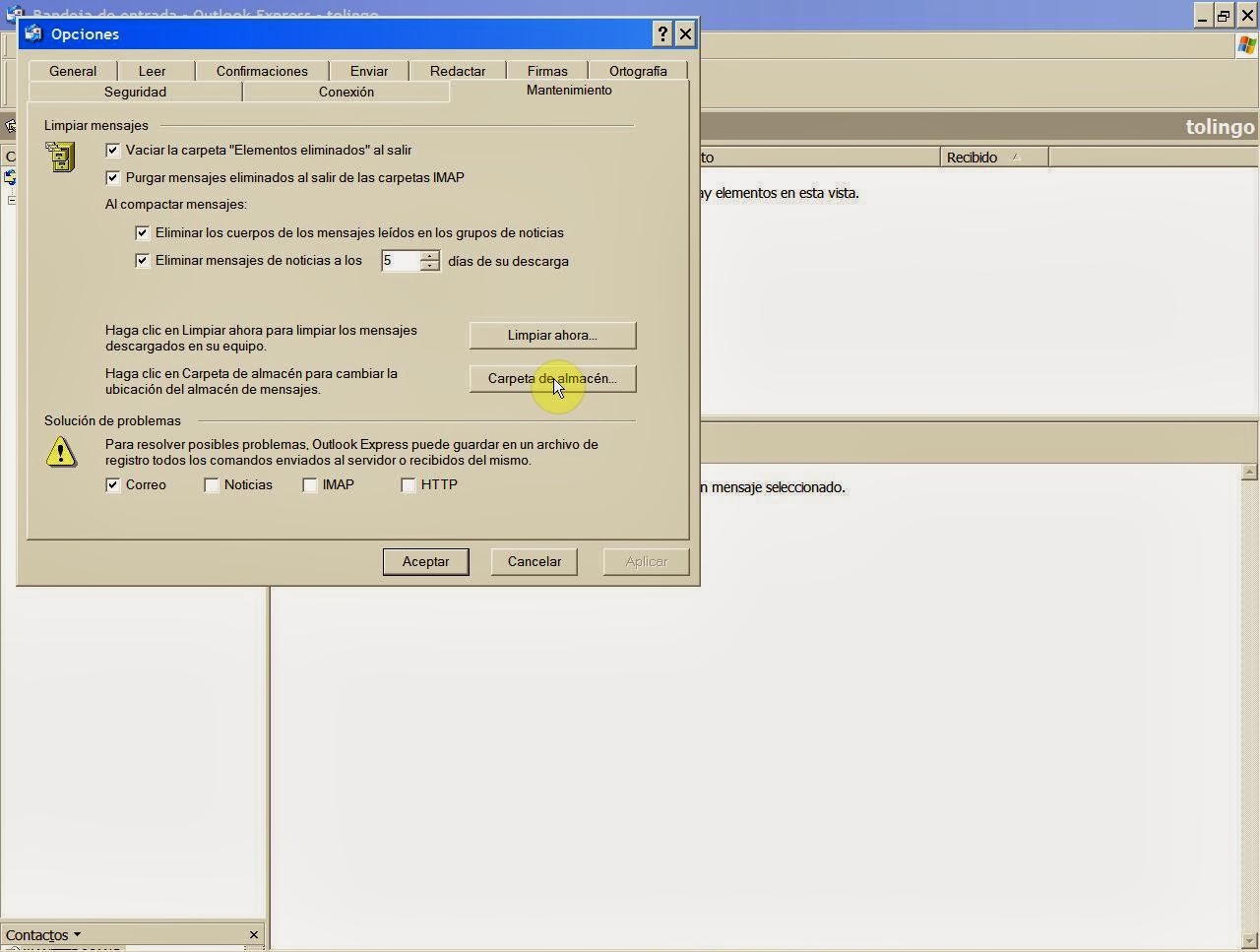1260x952 pixels.
Task: Close the Opciones dialog
Action: 685,33
